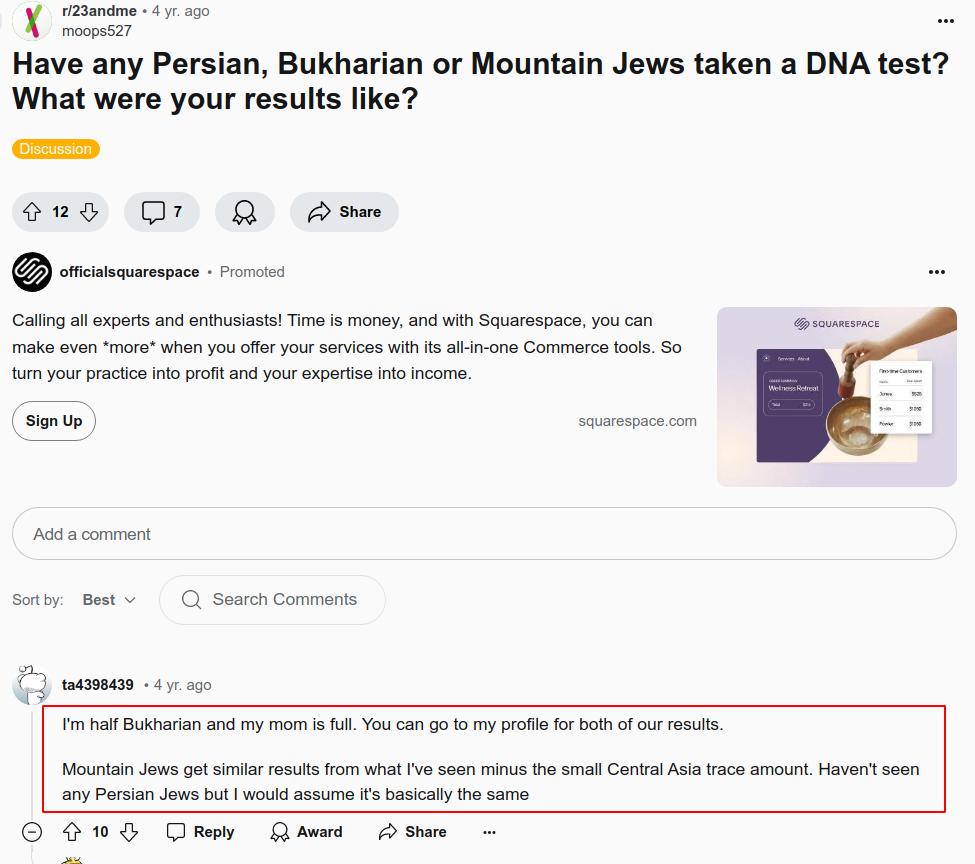Downvote ta4398439's comment

coord(128,832)
